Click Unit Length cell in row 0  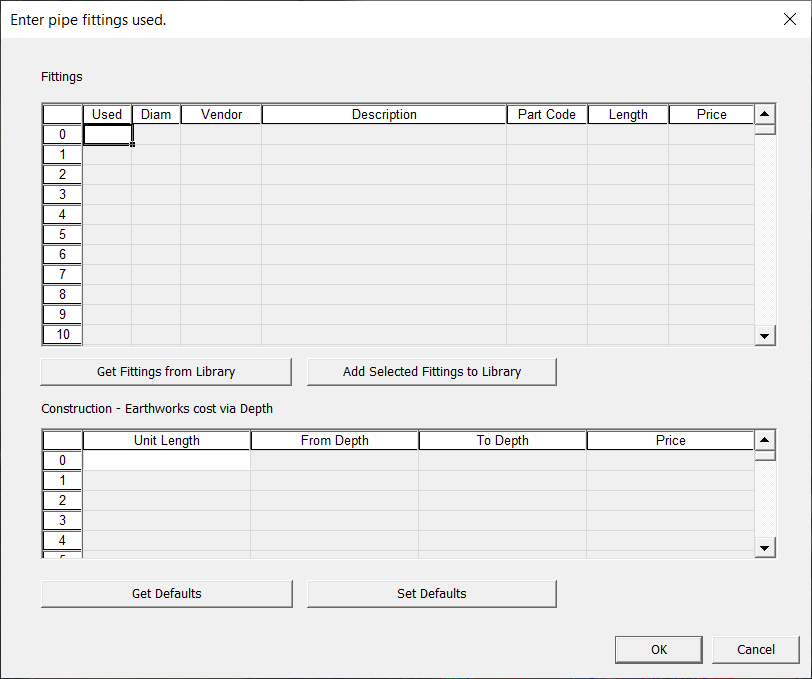pos(167,460)
